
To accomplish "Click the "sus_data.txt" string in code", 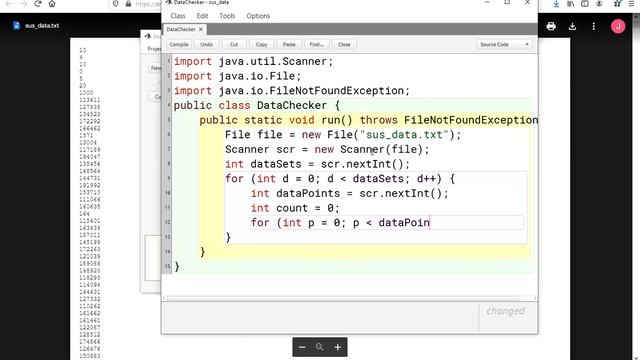I will 404,135.
